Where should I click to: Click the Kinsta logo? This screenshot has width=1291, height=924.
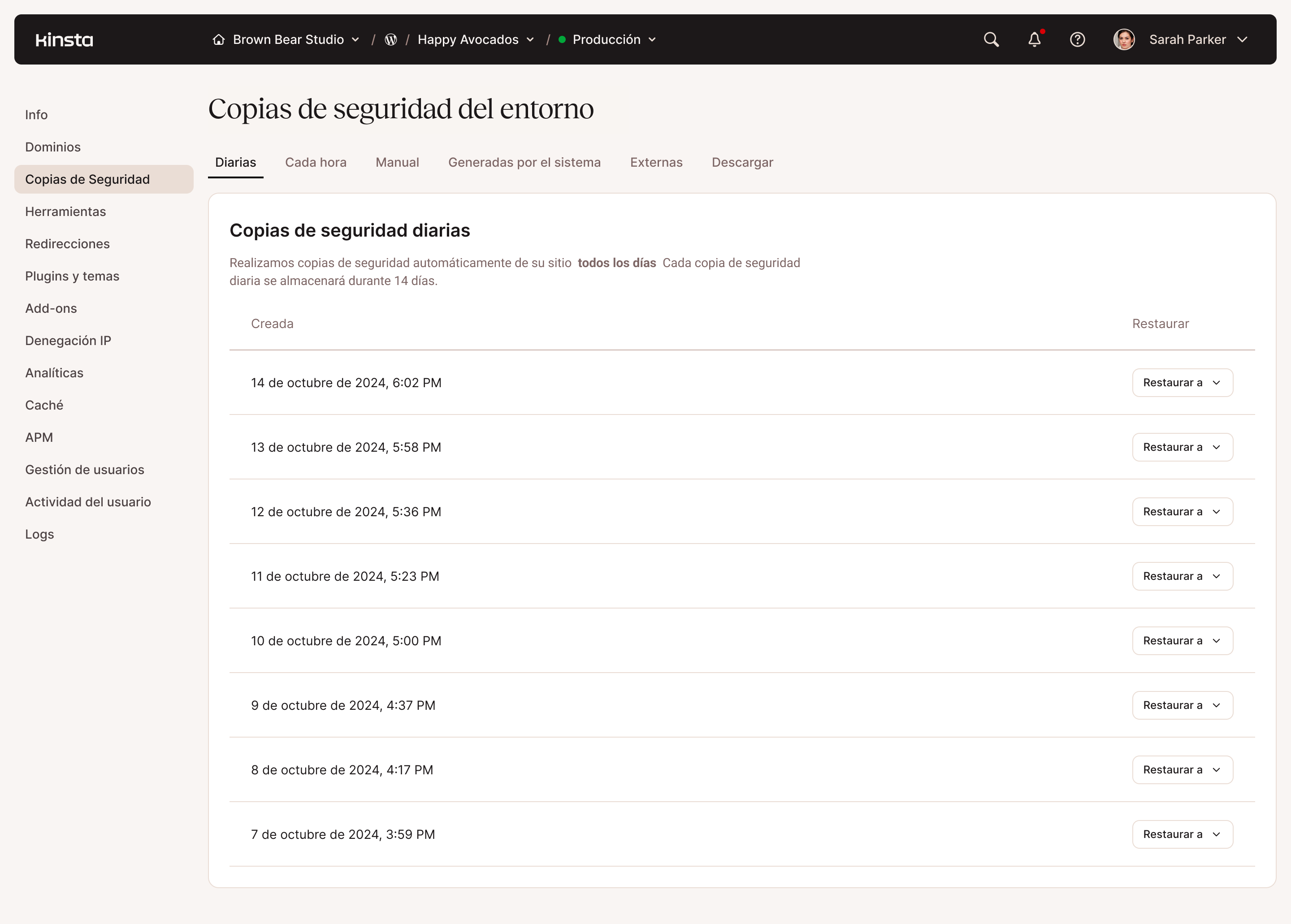[64, 39]
